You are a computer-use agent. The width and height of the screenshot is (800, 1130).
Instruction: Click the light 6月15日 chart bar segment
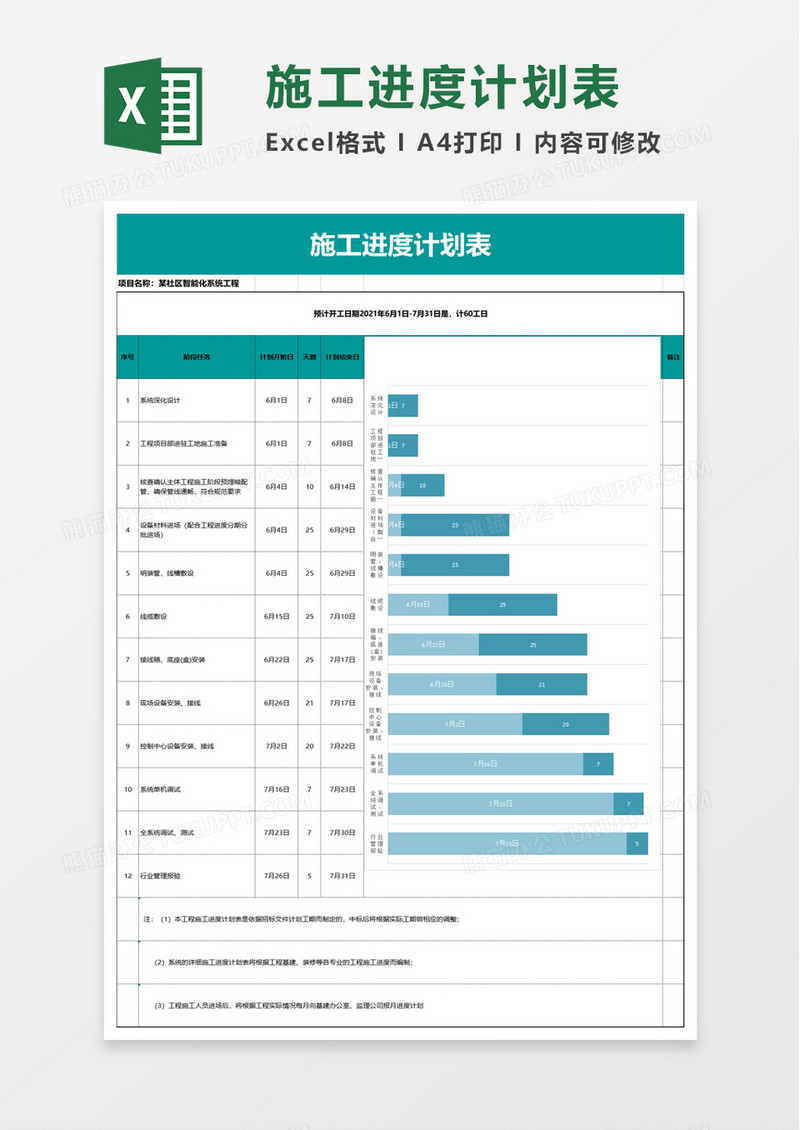418,605
